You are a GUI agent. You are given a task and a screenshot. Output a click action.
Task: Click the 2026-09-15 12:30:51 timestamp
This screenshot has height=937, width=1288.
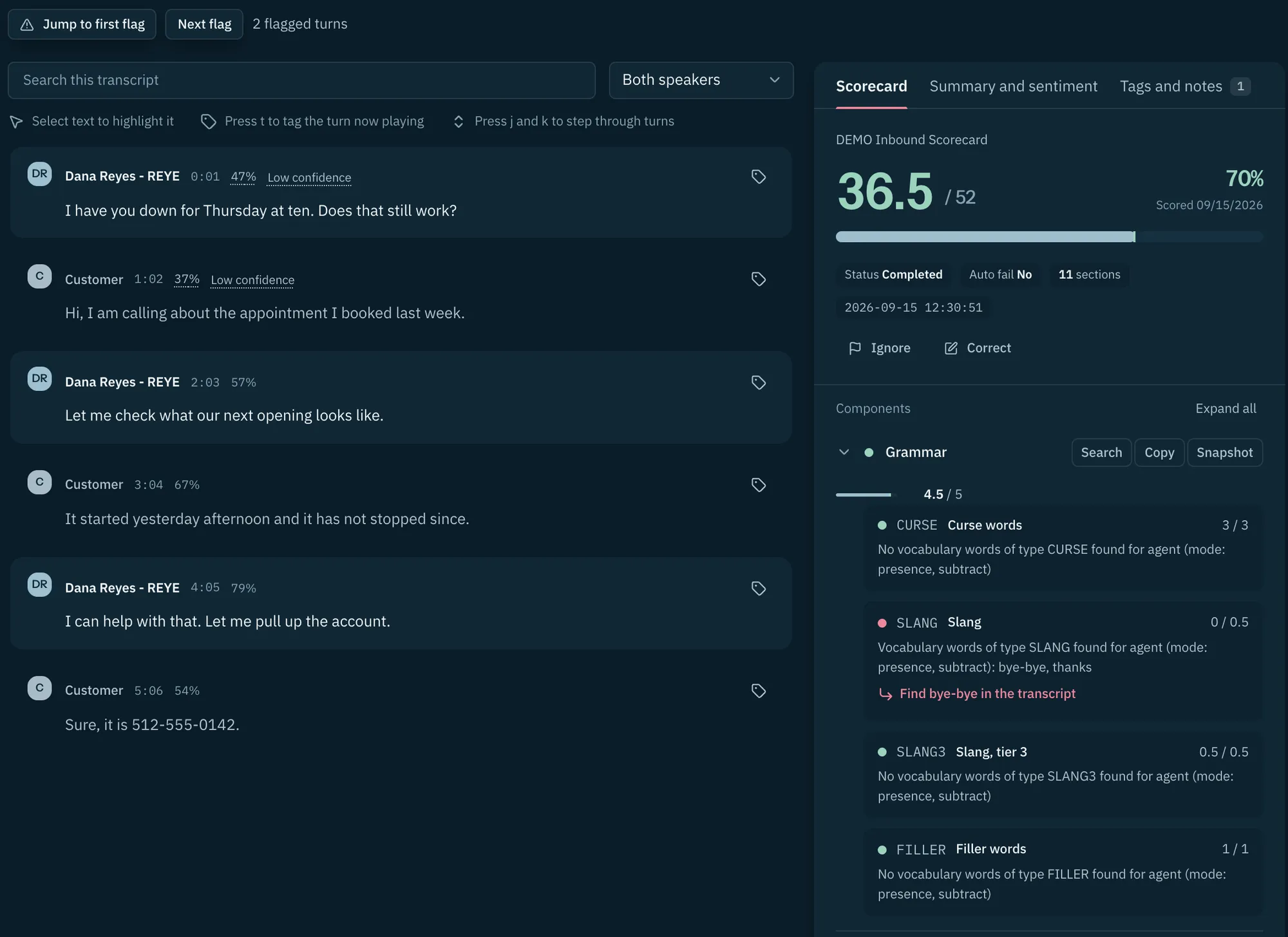[913, 307]
